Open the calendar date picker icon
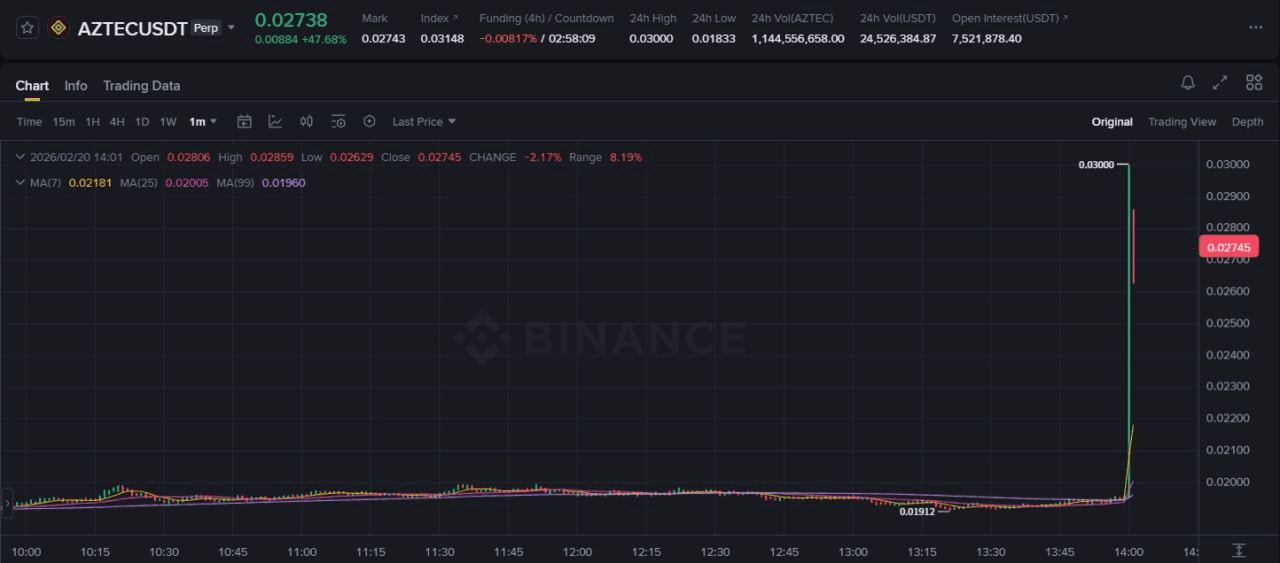The image size is (1280, 563). [244, 121]
